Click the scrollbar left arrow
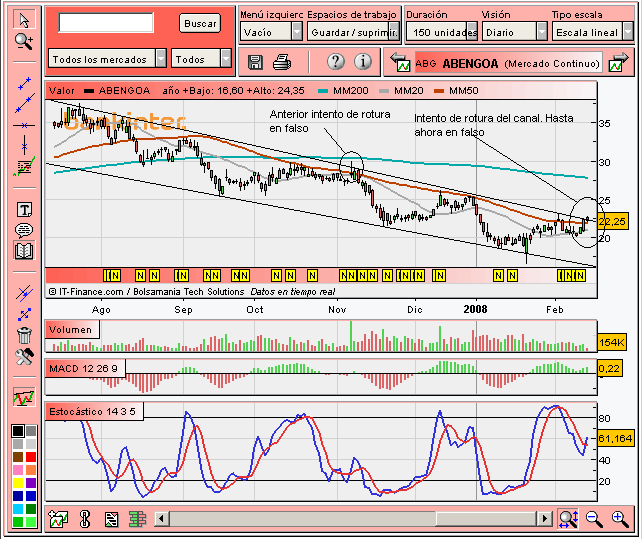 click(x=161, y=519)
